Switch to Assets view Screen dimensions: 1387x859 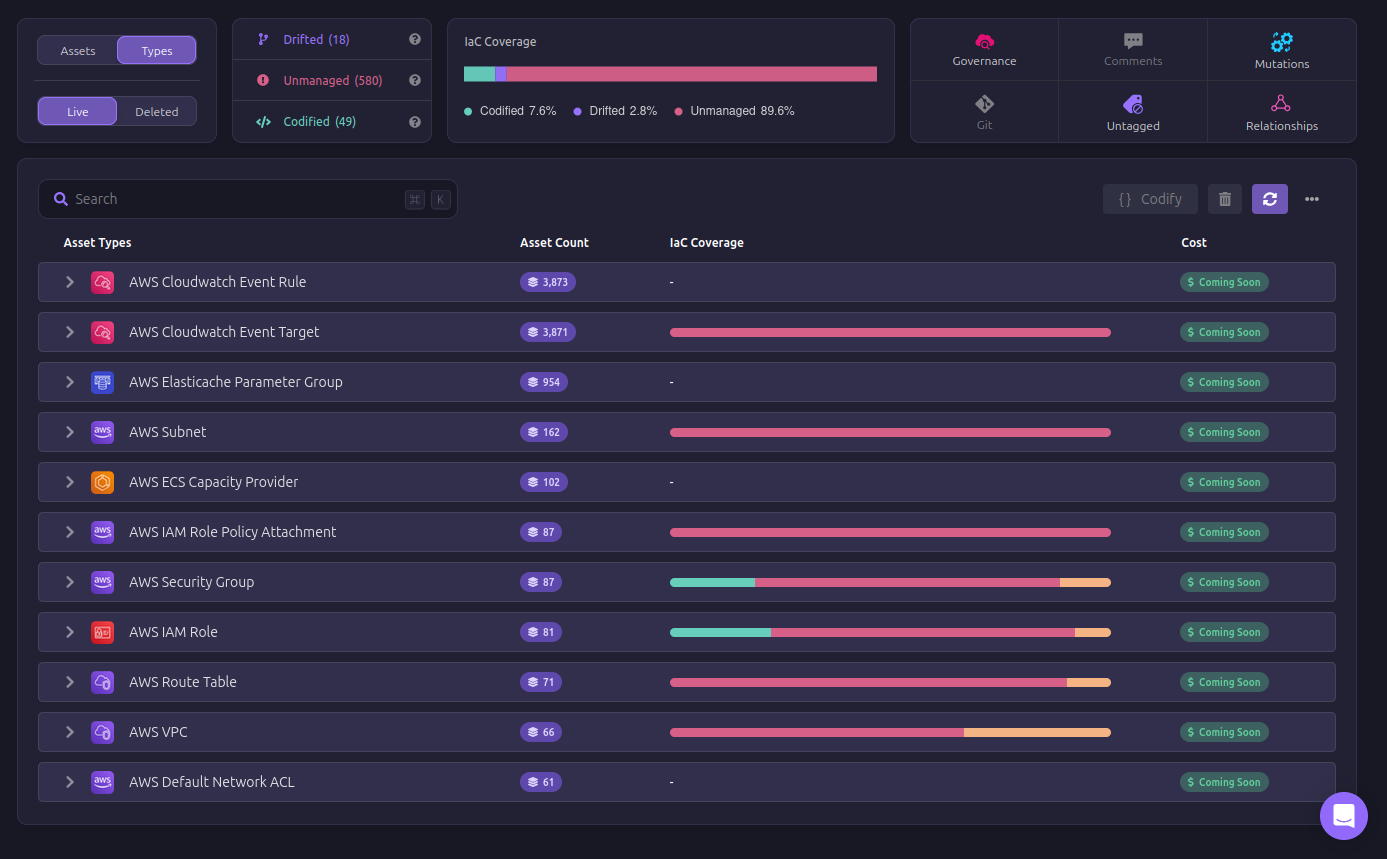tap(78, 51)
